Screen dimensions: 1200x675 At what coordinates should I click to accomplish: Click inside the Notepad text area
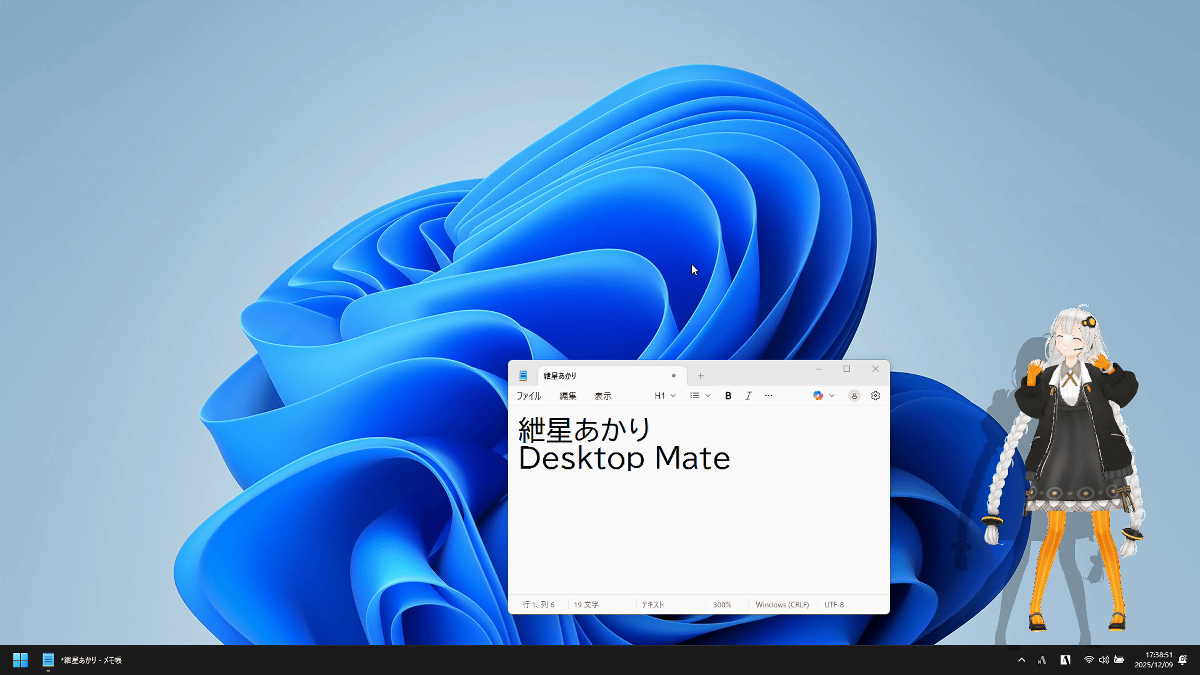[698, 530]
